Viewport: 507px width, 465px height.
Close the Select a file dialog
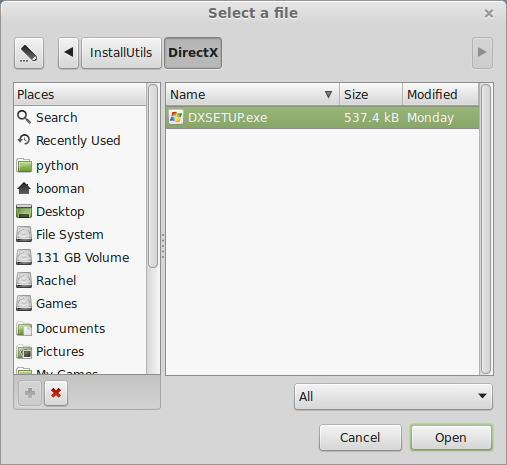489,14
